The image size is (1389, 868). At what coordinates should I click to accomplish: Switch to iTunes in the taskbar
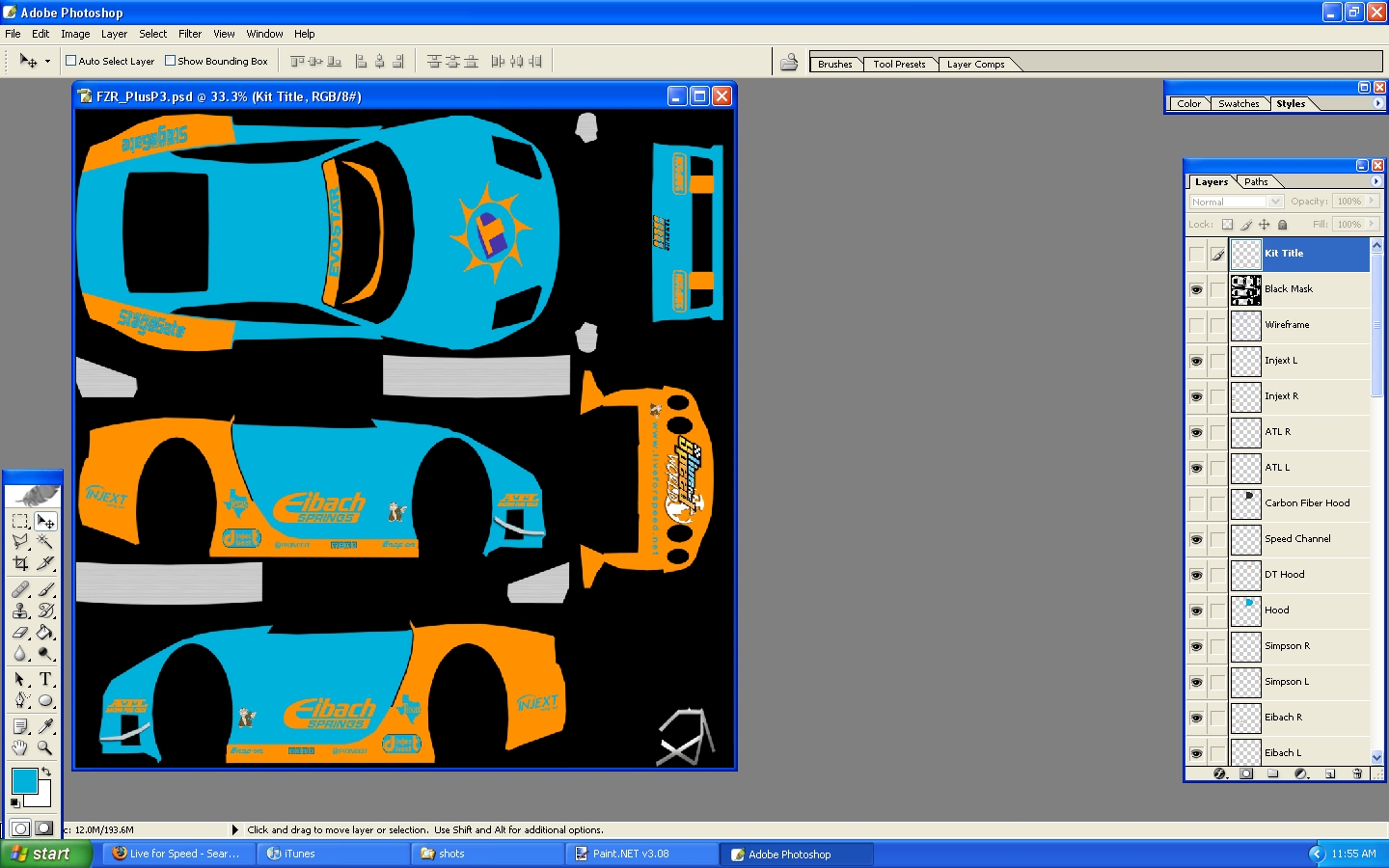pyautogui.click(x=333, y=854)
